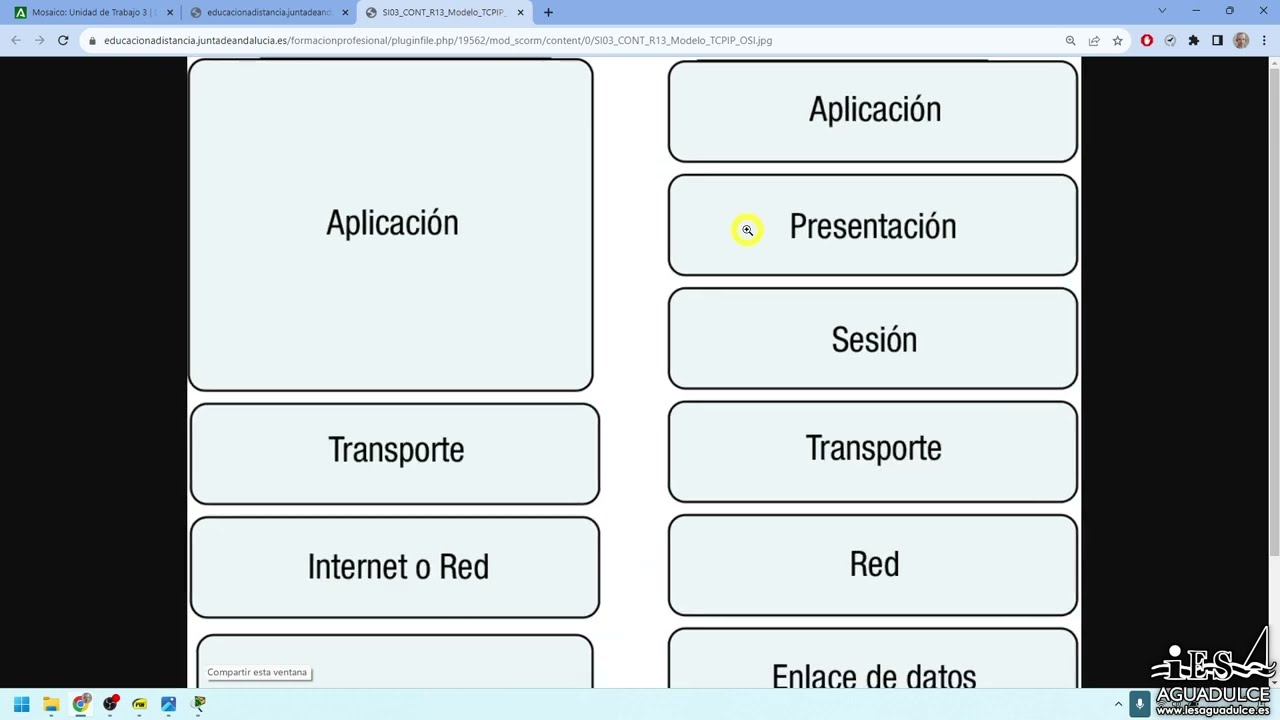Open the dark round app with red badge on taskbar
The width and height of the screenshot is (1280, 720).
point(110,704)
